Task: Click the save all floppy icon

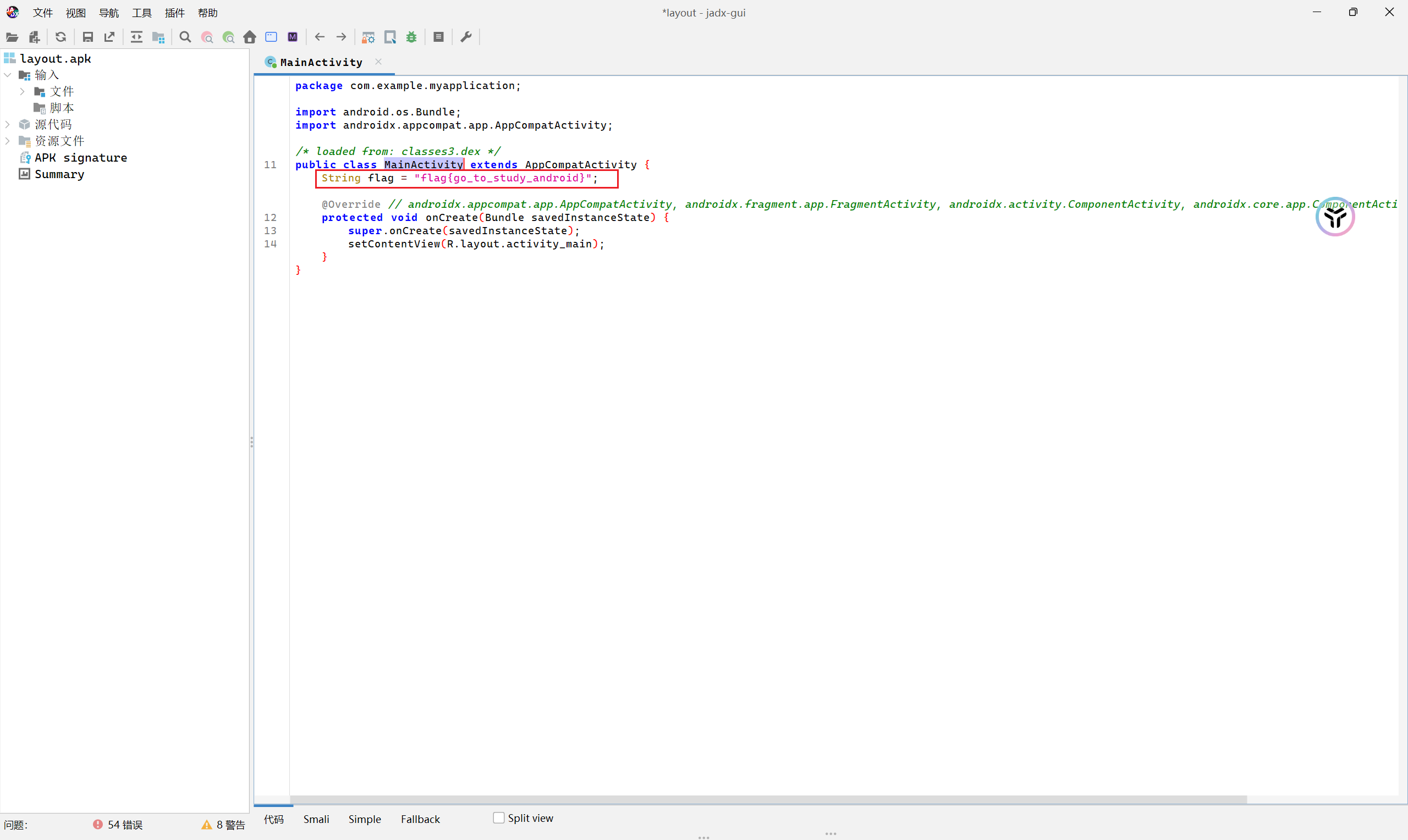Action: [88, 37]
